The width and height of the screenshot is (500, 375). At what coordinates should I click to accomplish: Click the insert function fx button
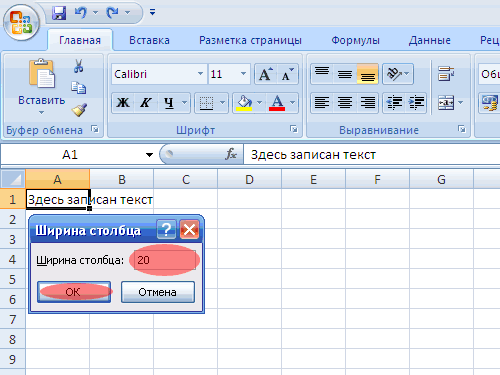coord(231,154)
